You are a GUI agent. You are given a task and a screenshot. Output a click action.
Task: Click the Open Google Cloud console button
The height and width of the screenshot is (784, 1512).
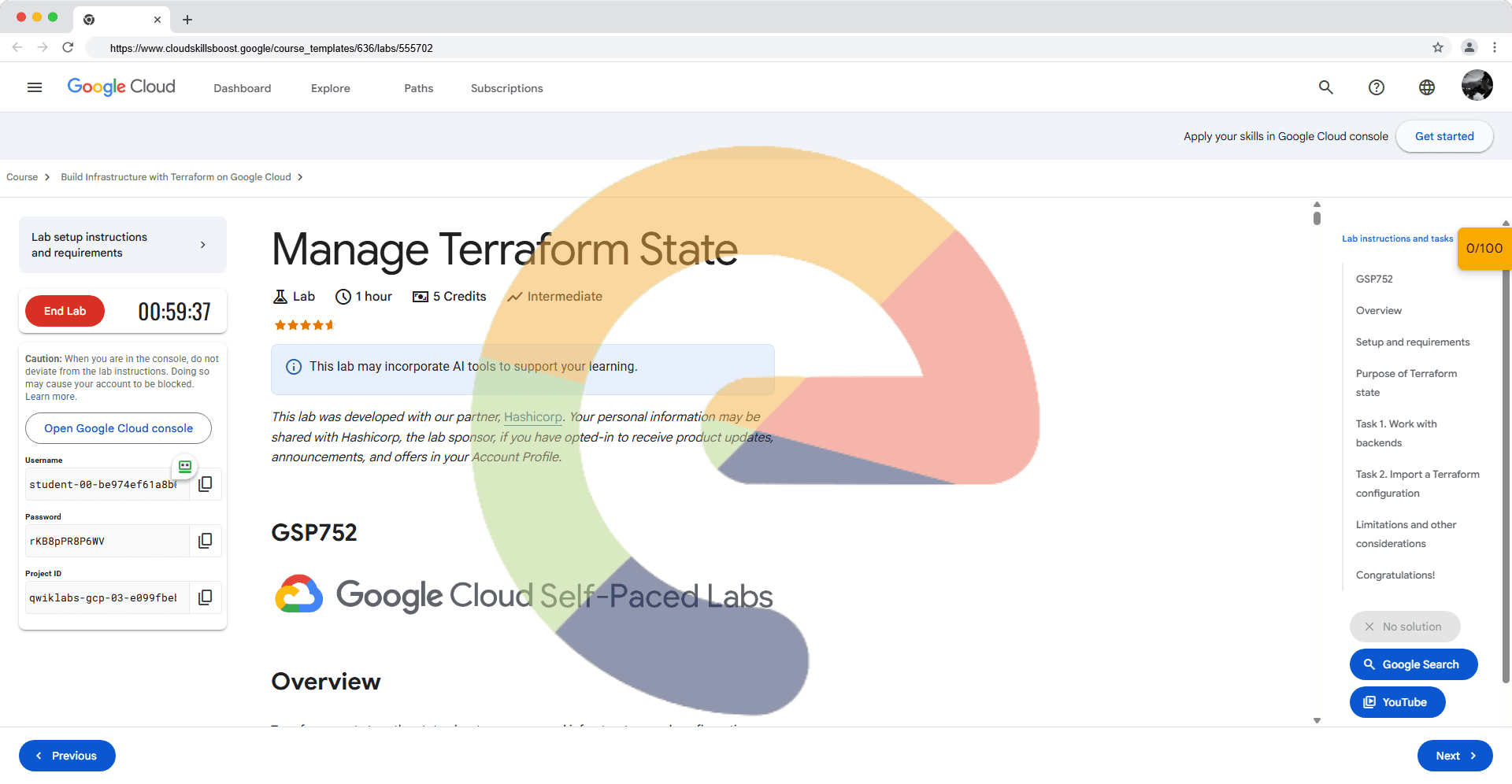point(118,428)
